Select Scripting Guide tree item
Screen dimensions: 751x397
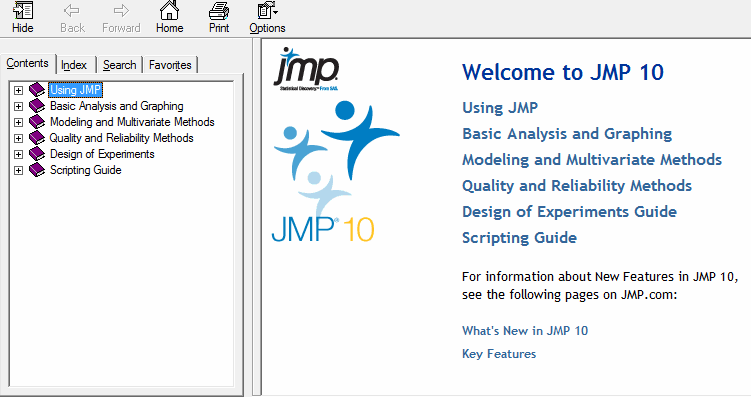86,170
